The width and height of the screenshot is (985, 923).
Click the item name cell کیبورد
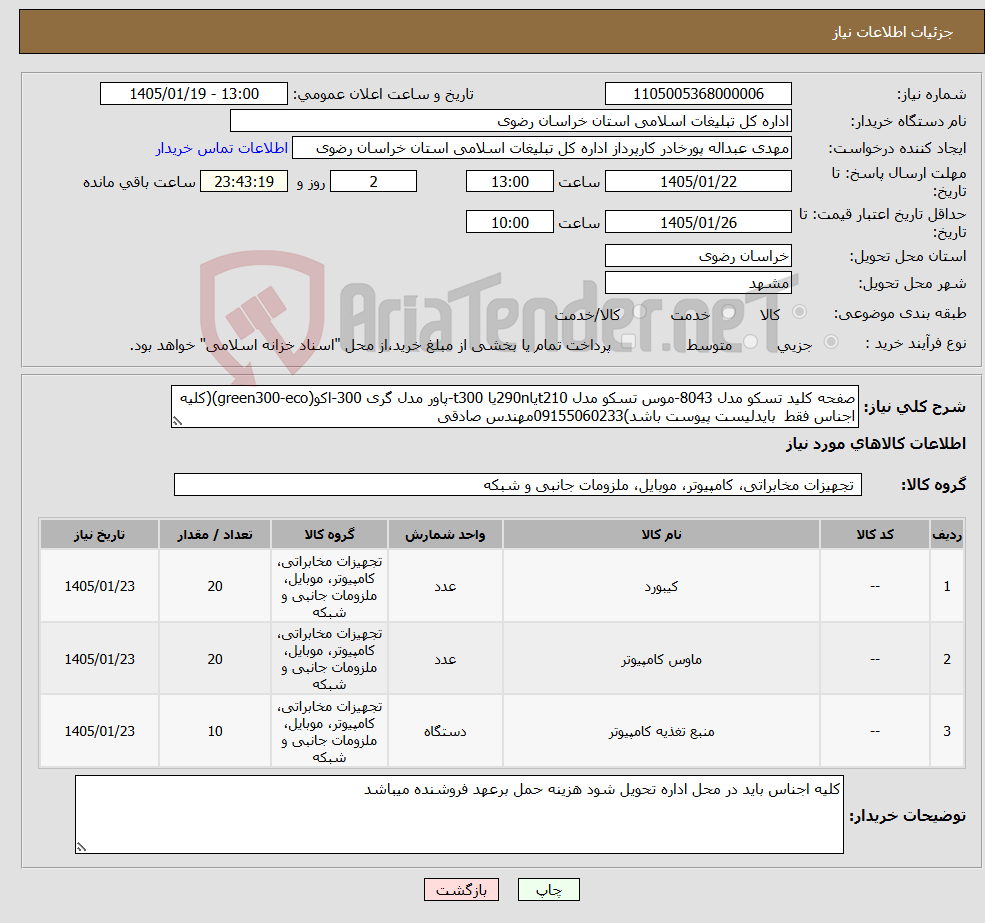click(x=661, y=586)
